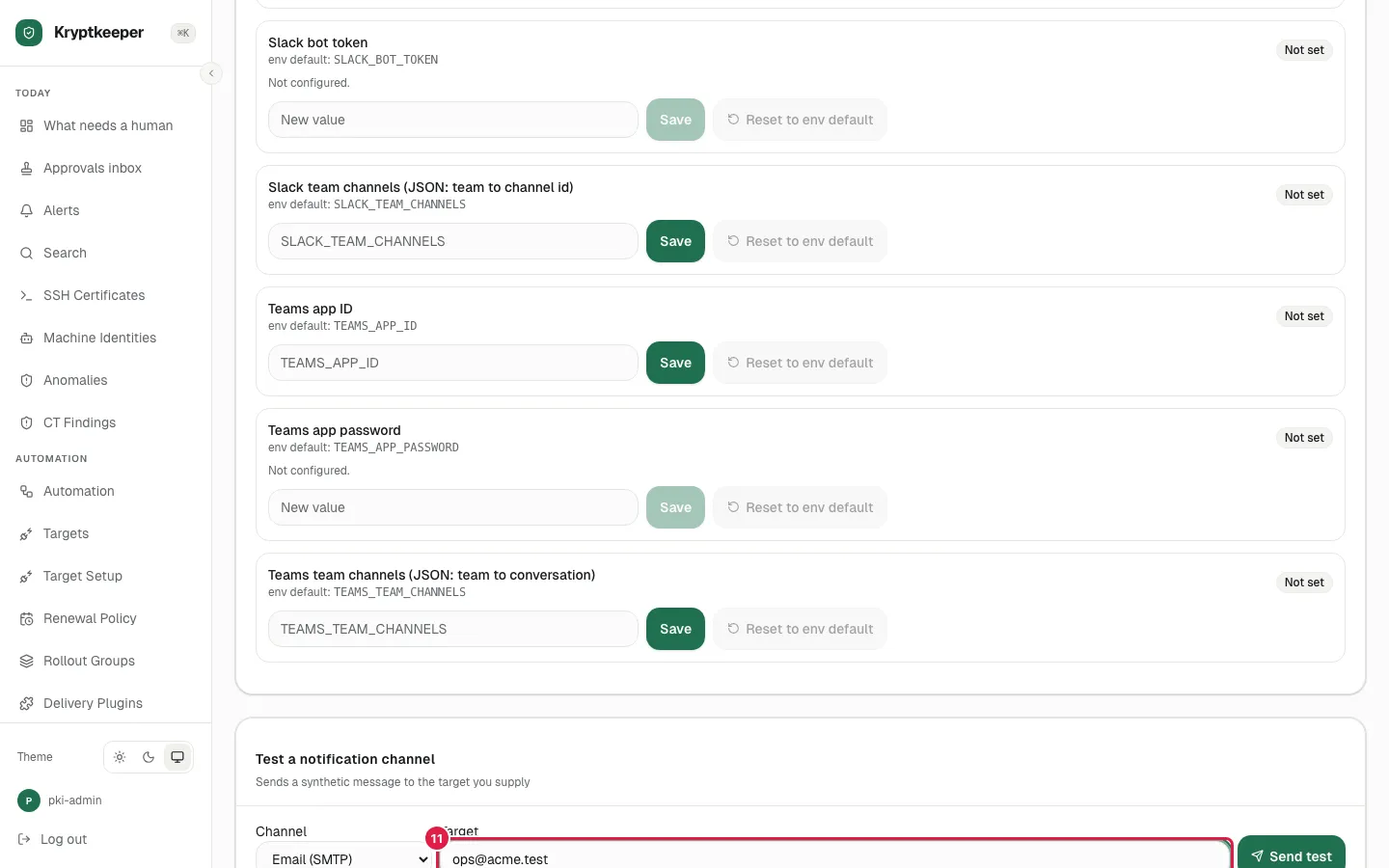
Task: Click the Send test button
Action: 1292,853
